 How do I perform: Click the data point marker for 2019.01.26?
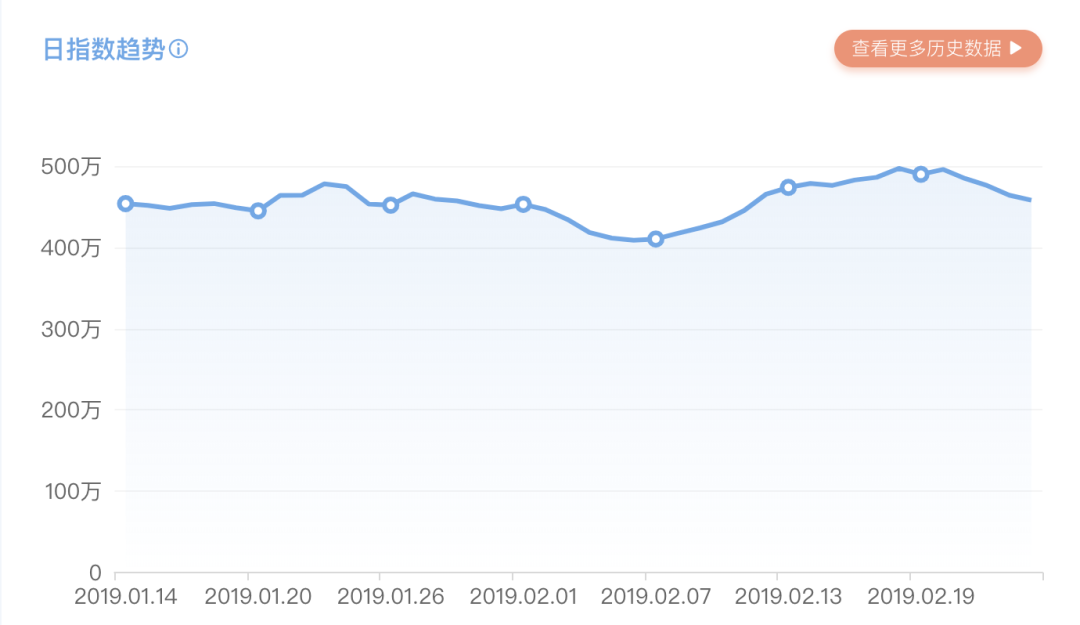pyautogui.click(x=391, y=205)
